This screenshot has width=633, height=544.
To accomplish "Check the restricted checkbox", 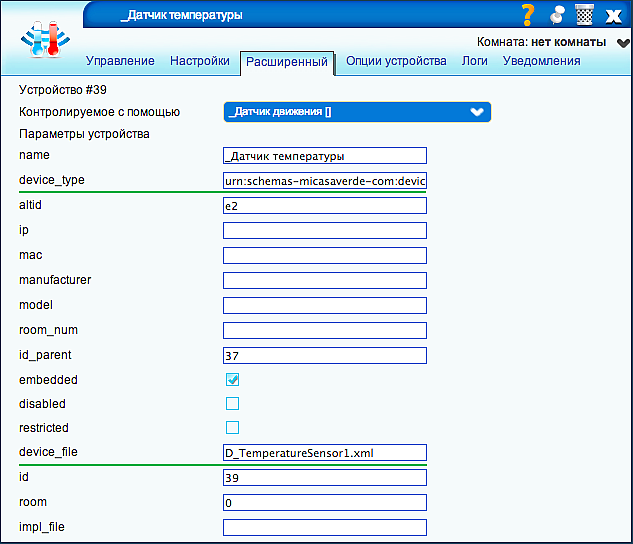I will 232,428.
